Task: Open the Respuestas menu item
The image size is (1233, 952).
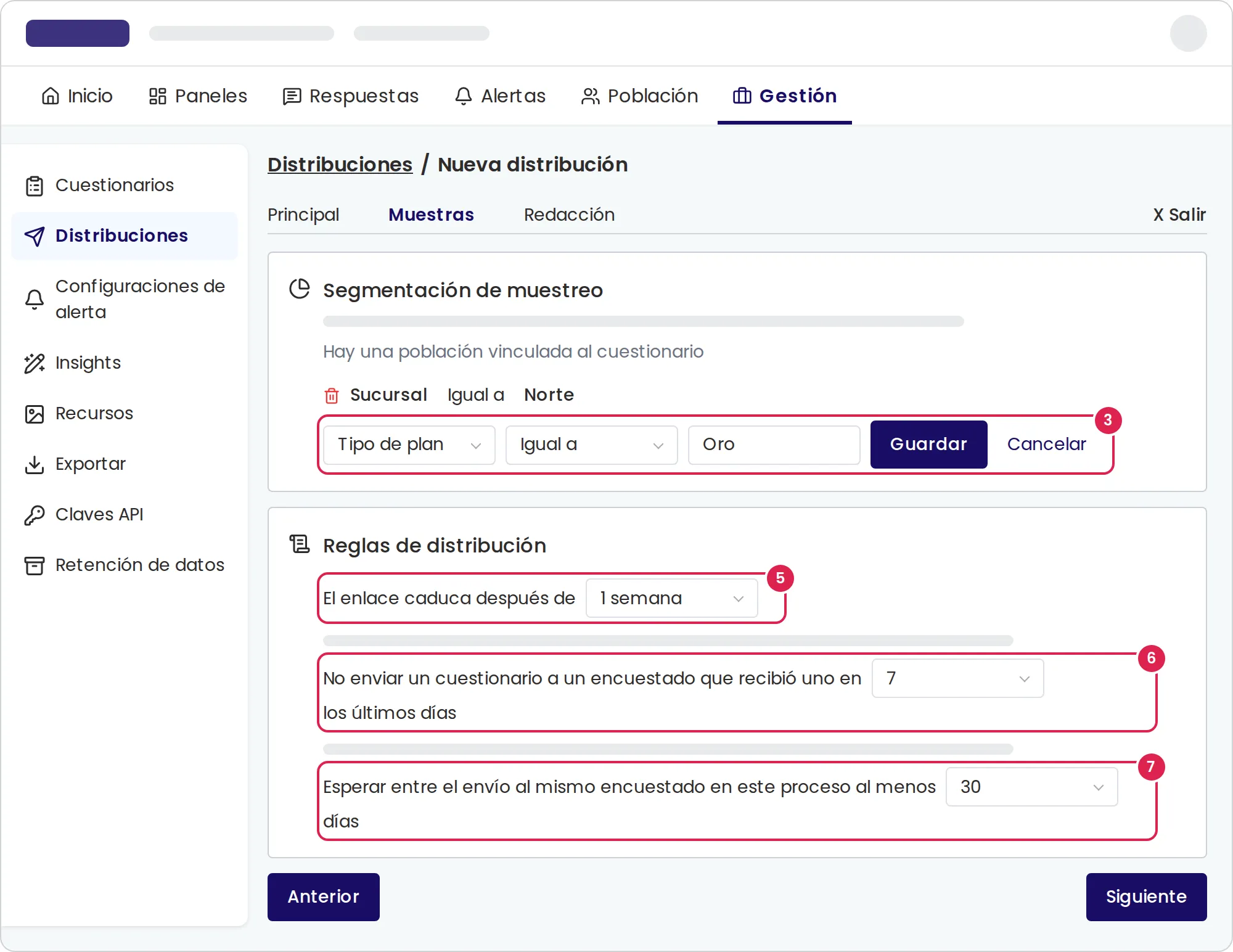Action: point(351,96)
